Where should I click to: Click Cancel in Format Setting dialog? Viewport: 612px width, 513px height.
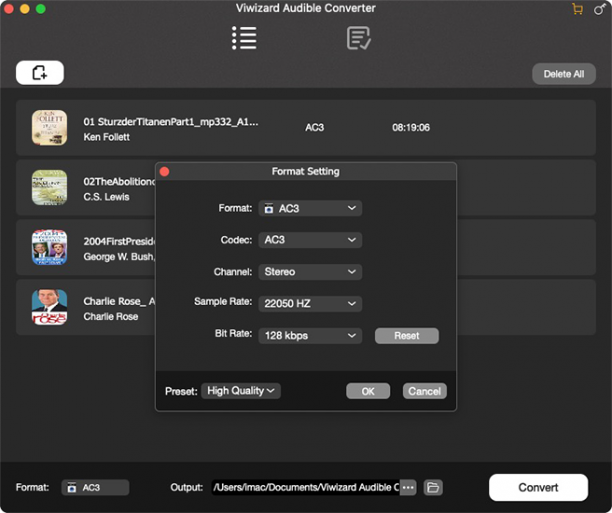point(425,391)
